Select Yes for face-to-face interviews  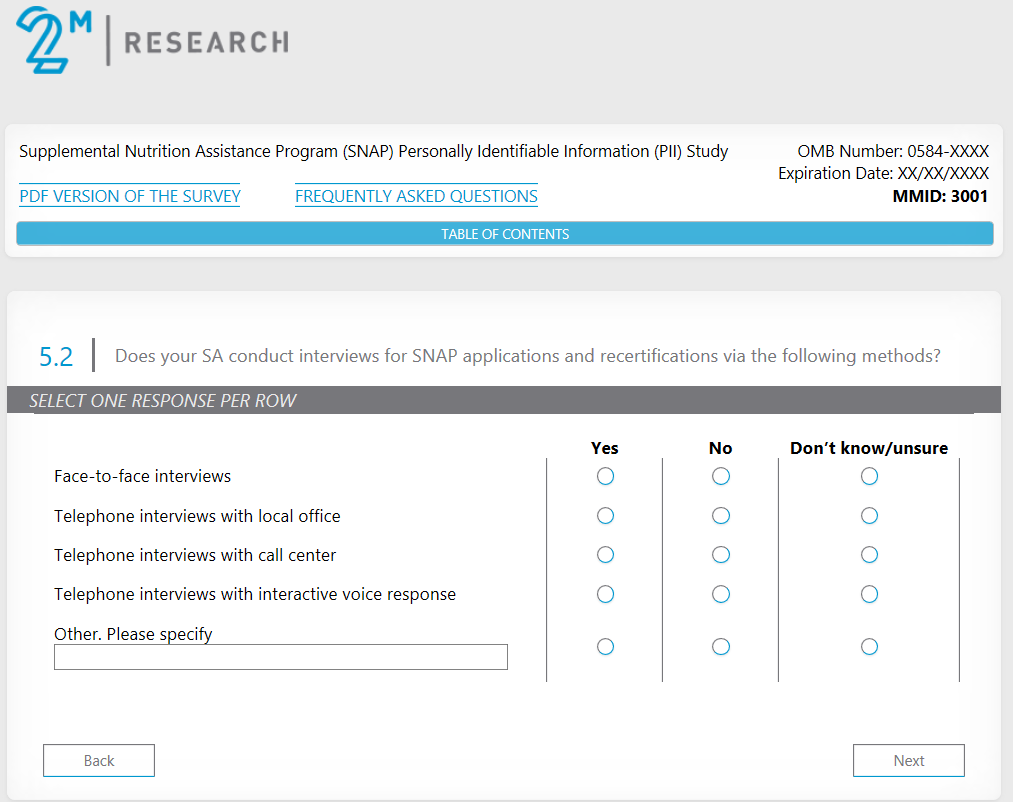(605, 477)
